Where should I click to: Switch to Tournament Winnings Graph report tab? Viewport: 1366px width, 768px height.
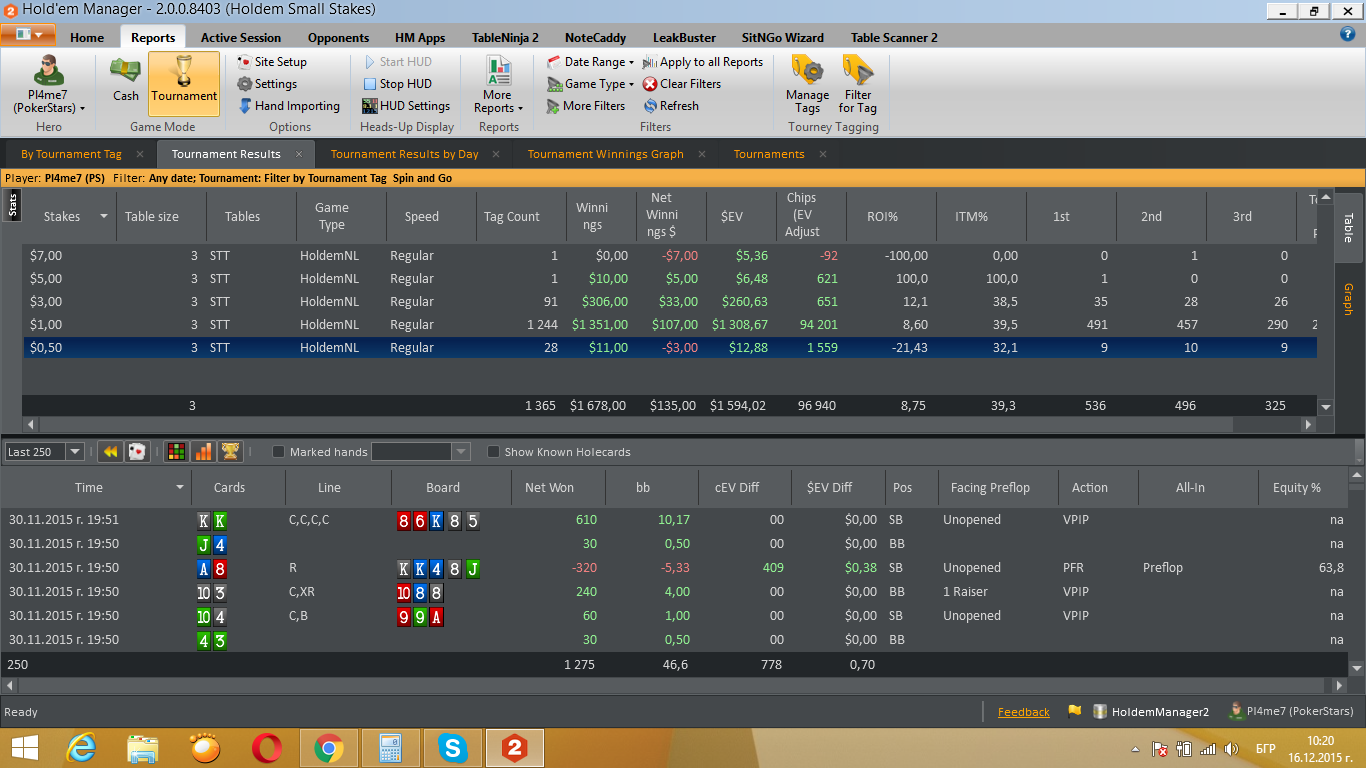606,154
